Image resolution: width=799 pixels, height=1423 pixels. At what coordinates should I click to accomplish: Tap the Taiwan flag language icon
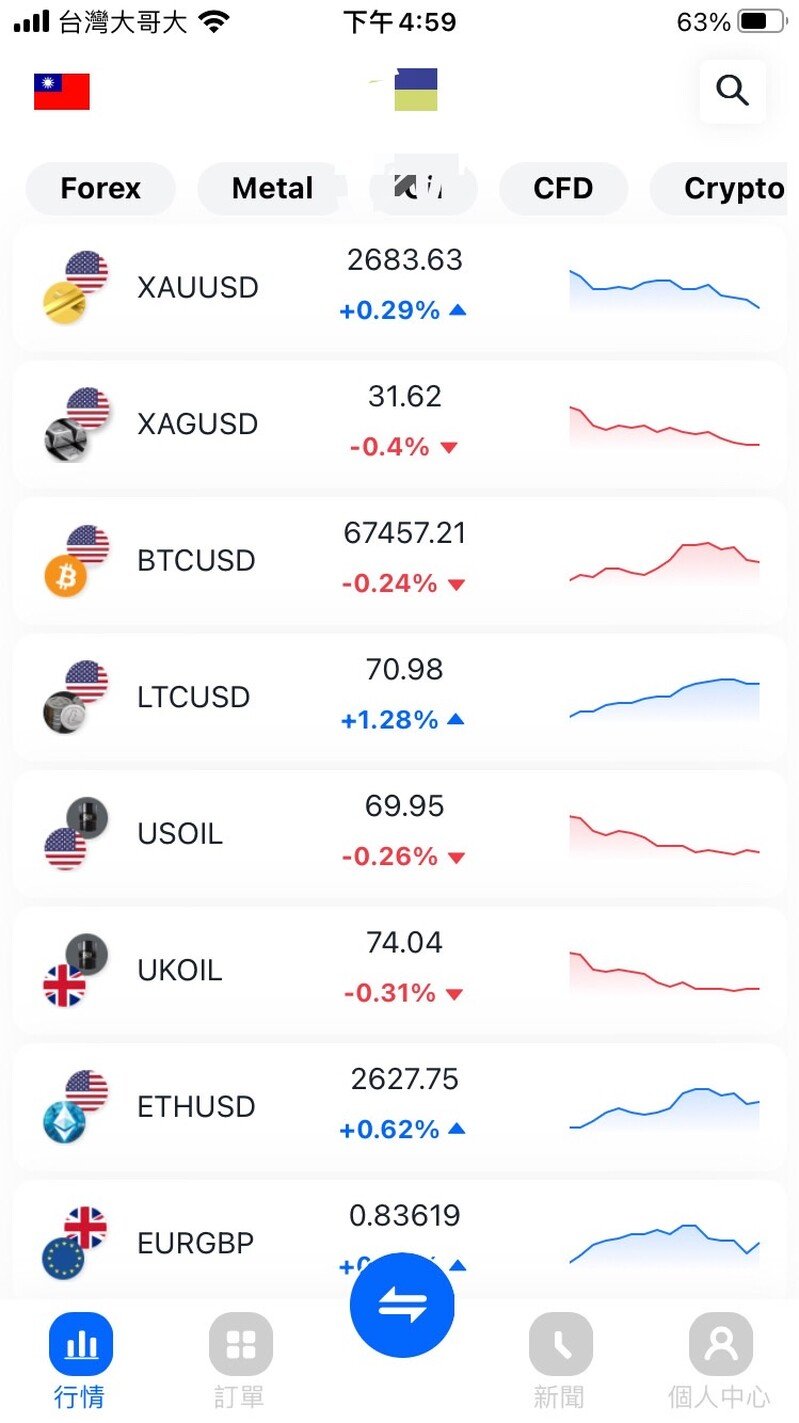point(62,91)
